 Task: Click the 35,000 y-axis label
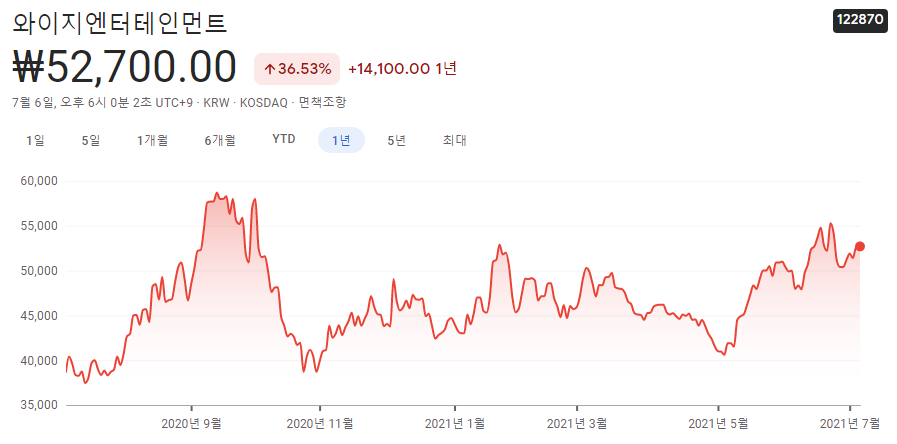[x=39, y=406]
